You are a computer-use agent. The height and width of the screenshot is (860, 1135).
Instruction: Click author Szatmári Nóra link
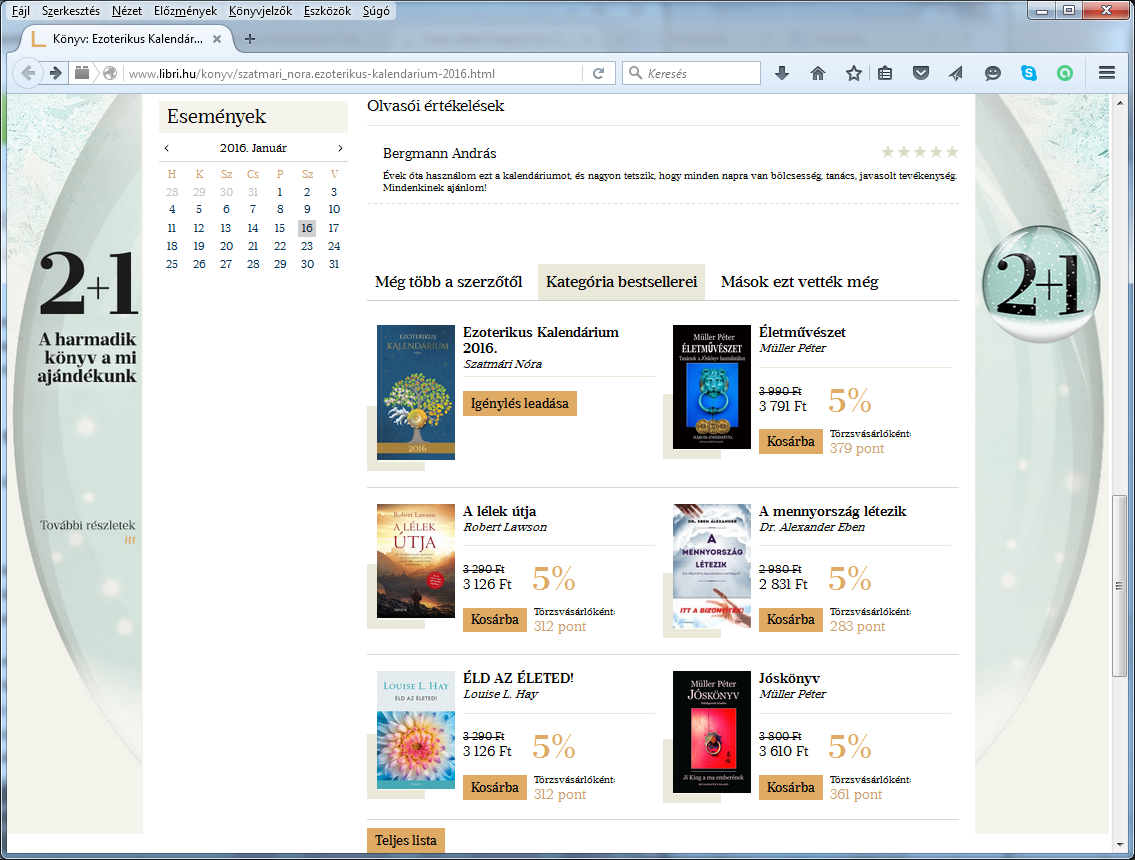[502, 364]
